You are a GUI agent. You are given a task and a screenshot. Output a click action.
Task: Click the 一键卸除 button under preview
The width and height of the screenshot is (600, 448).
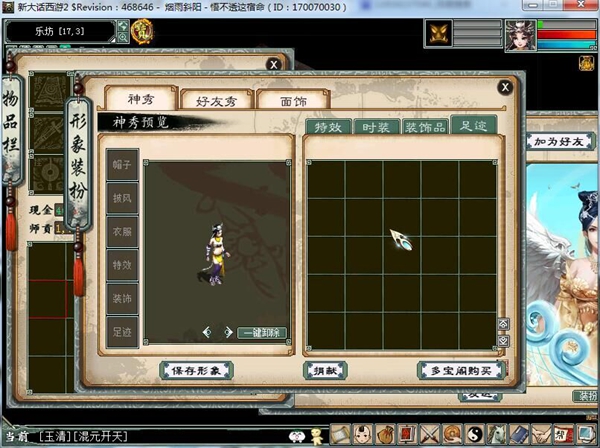click(x=263, y=332)
